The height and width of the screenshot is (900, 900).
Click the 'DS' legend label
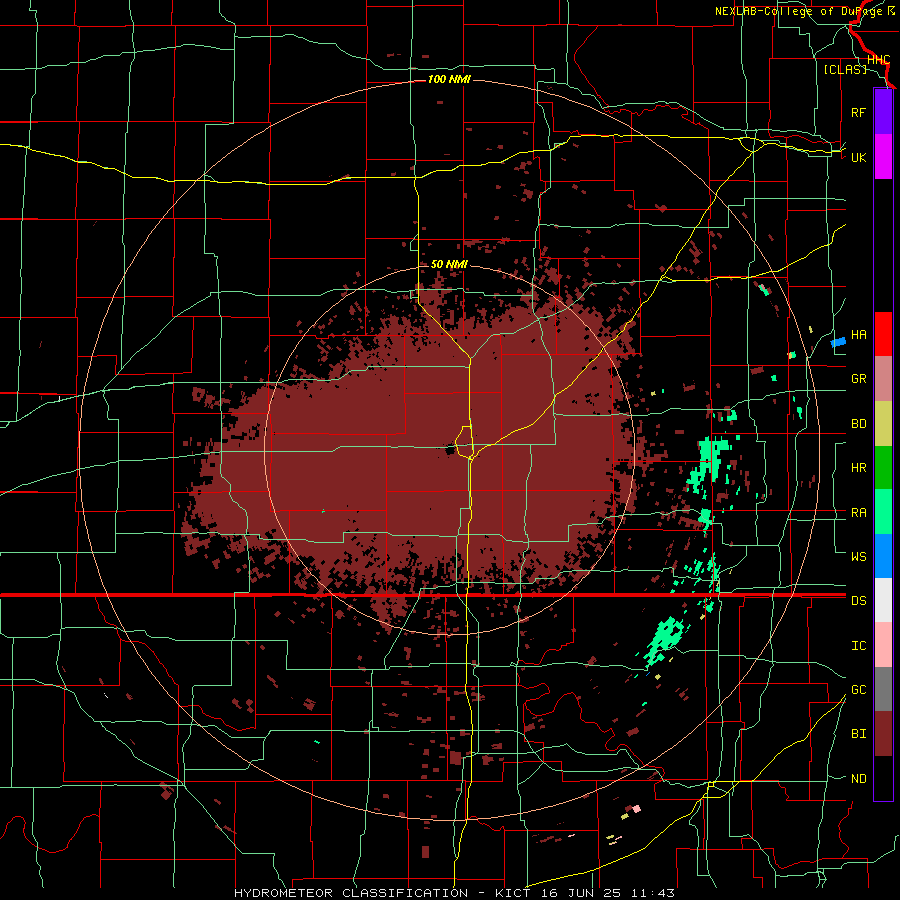(x=858, y=601)
